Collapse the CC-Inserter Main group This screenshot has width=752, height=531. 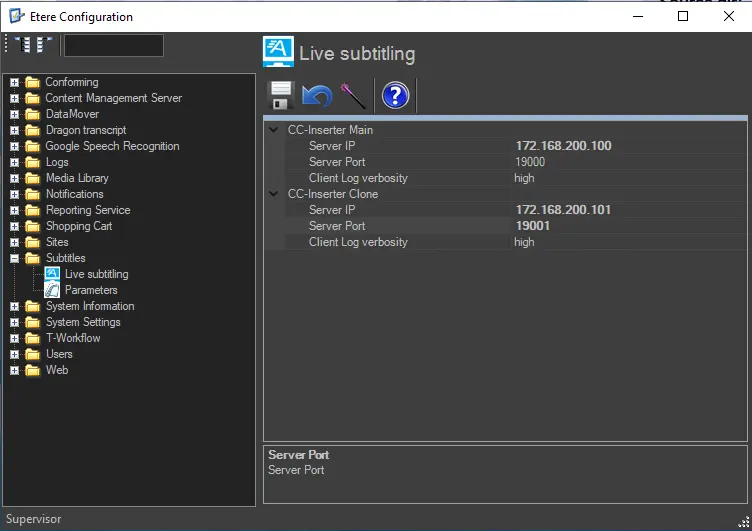pyautogui.click(x=275, y=130)
